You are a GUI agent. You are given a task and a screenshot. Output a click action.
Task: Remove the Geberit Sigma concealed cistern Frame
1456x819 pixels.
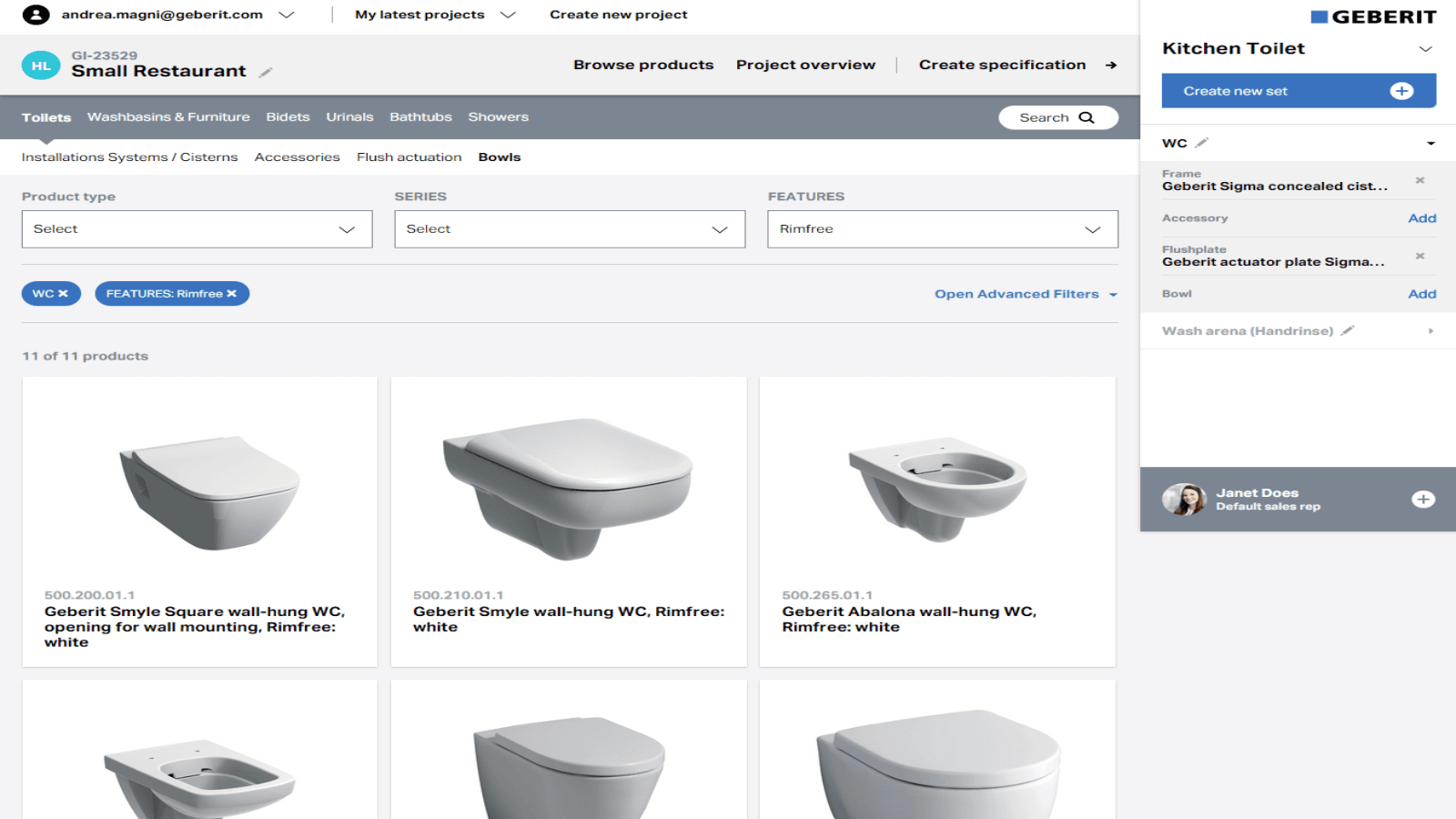click(x=1421, y=180)
